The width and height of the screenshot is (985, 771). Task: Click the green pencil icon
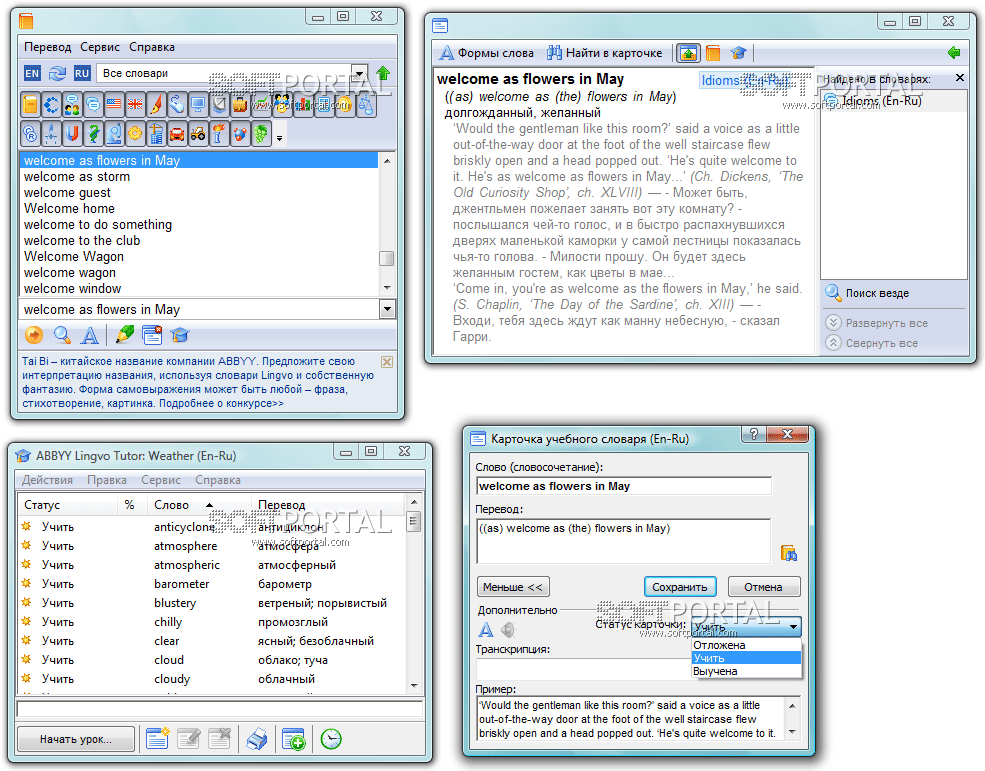point(125,335)
